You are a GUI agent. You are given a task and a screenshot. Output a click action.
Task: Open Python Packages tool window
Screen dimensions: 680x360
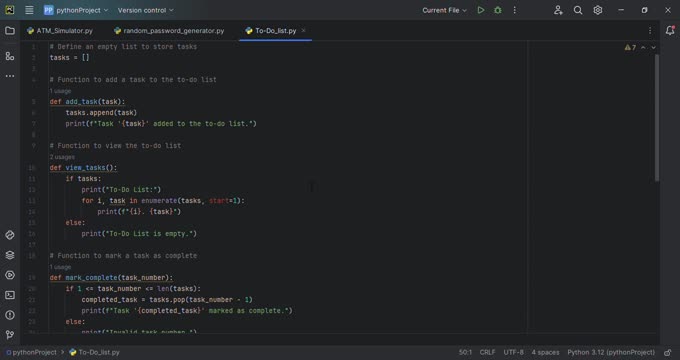coord(10,235)
